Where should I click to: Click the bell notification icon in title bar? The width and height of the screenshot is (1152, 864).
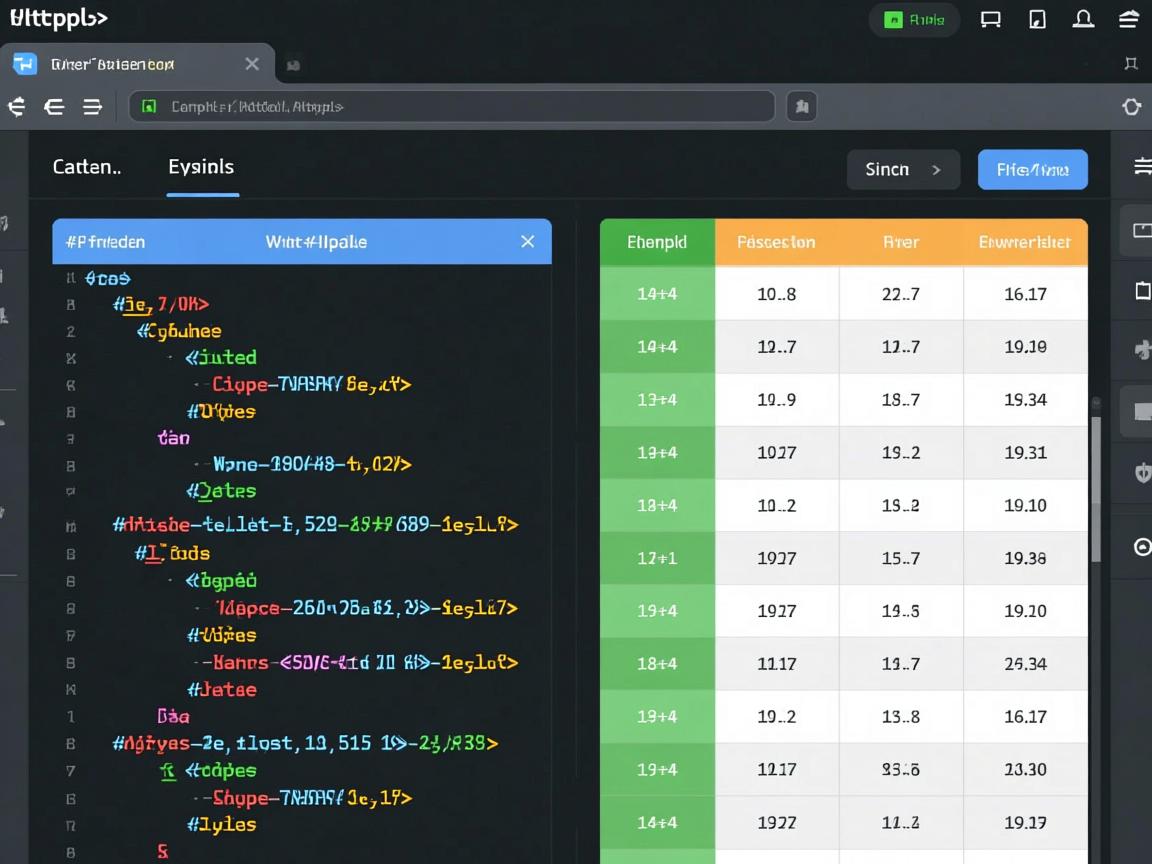(x=1083, y=19)
